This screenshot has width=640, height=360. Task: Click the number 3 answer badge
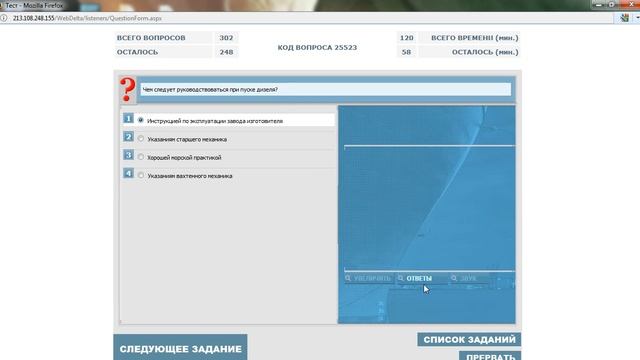click(128, 155)
